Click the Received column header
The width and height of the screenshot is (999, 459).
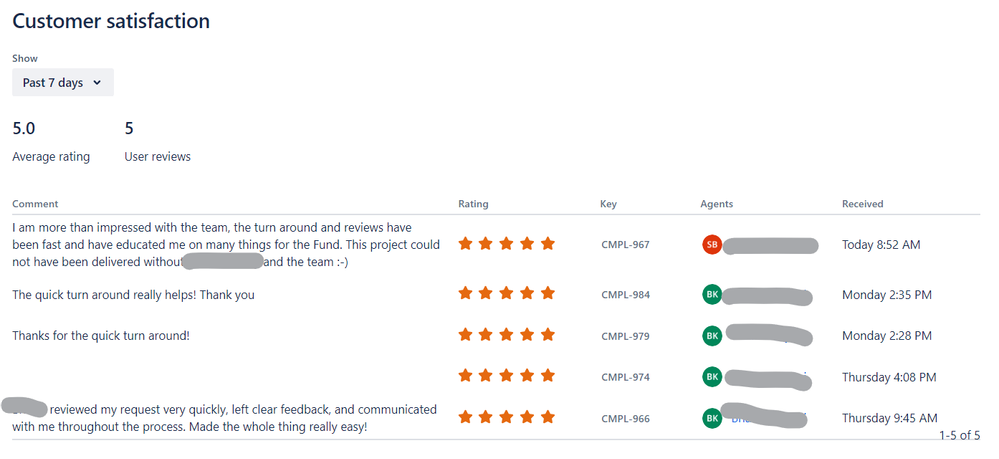(x=863, y=204)
